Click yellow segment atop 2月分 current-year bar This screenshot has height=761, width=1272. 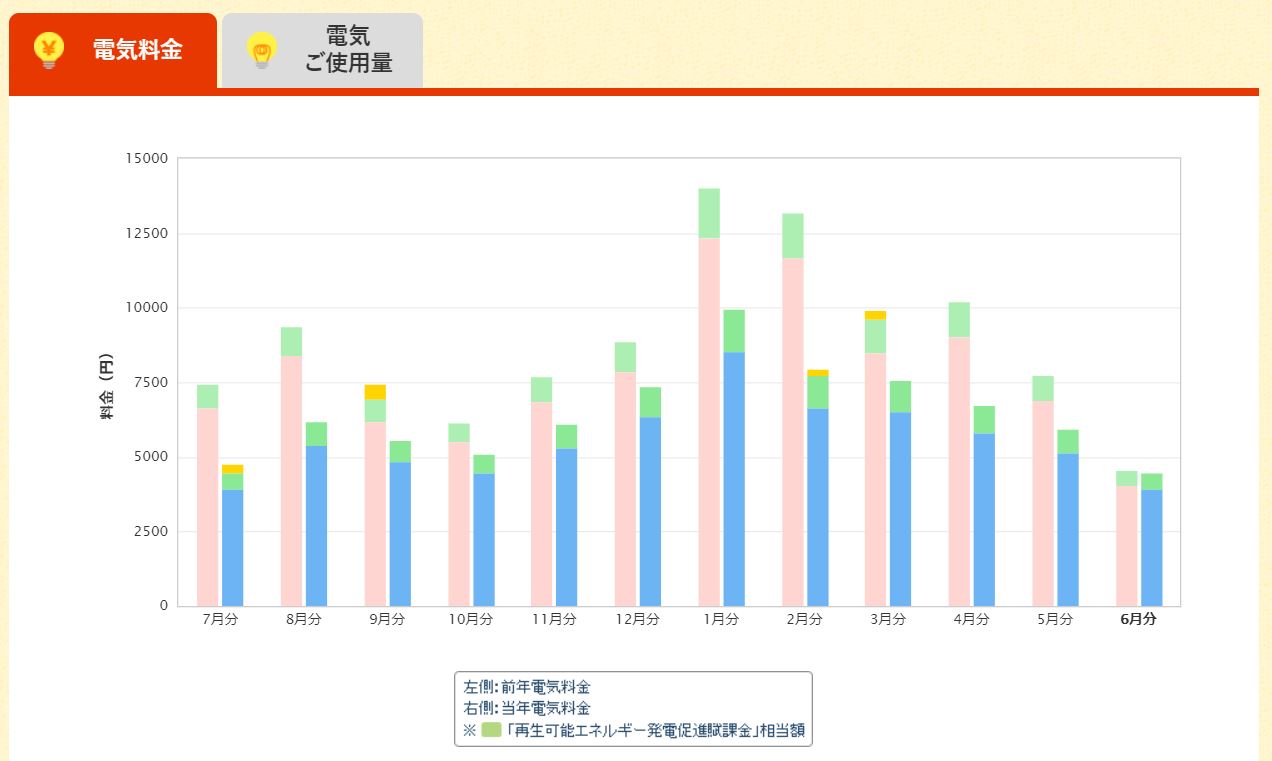818,373
